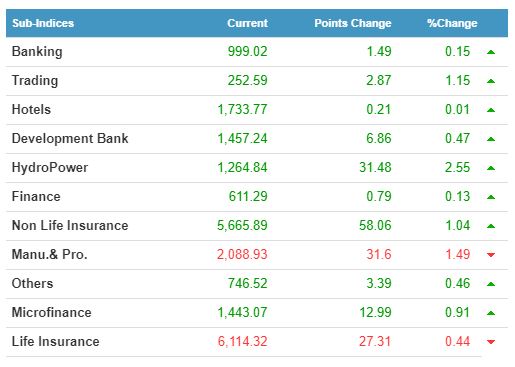
Task: Click the green up arrow in the Others row
Action: [x=491, y=284]
